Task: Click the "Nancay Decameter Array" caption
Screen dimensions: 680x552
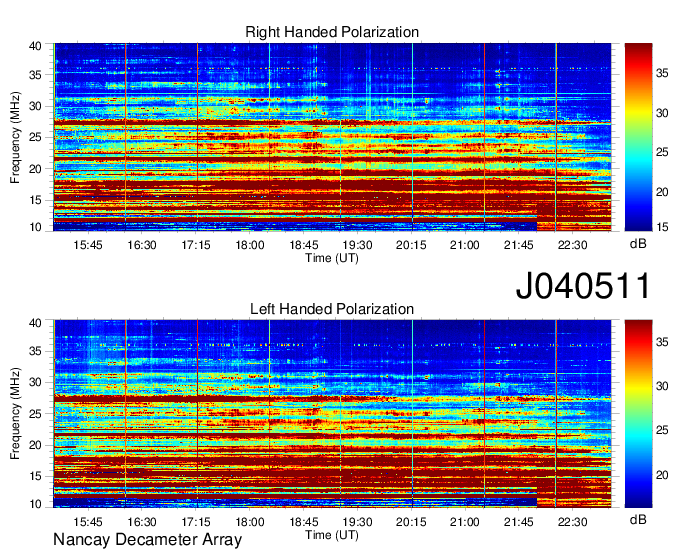Action: (x=147, y=540)
